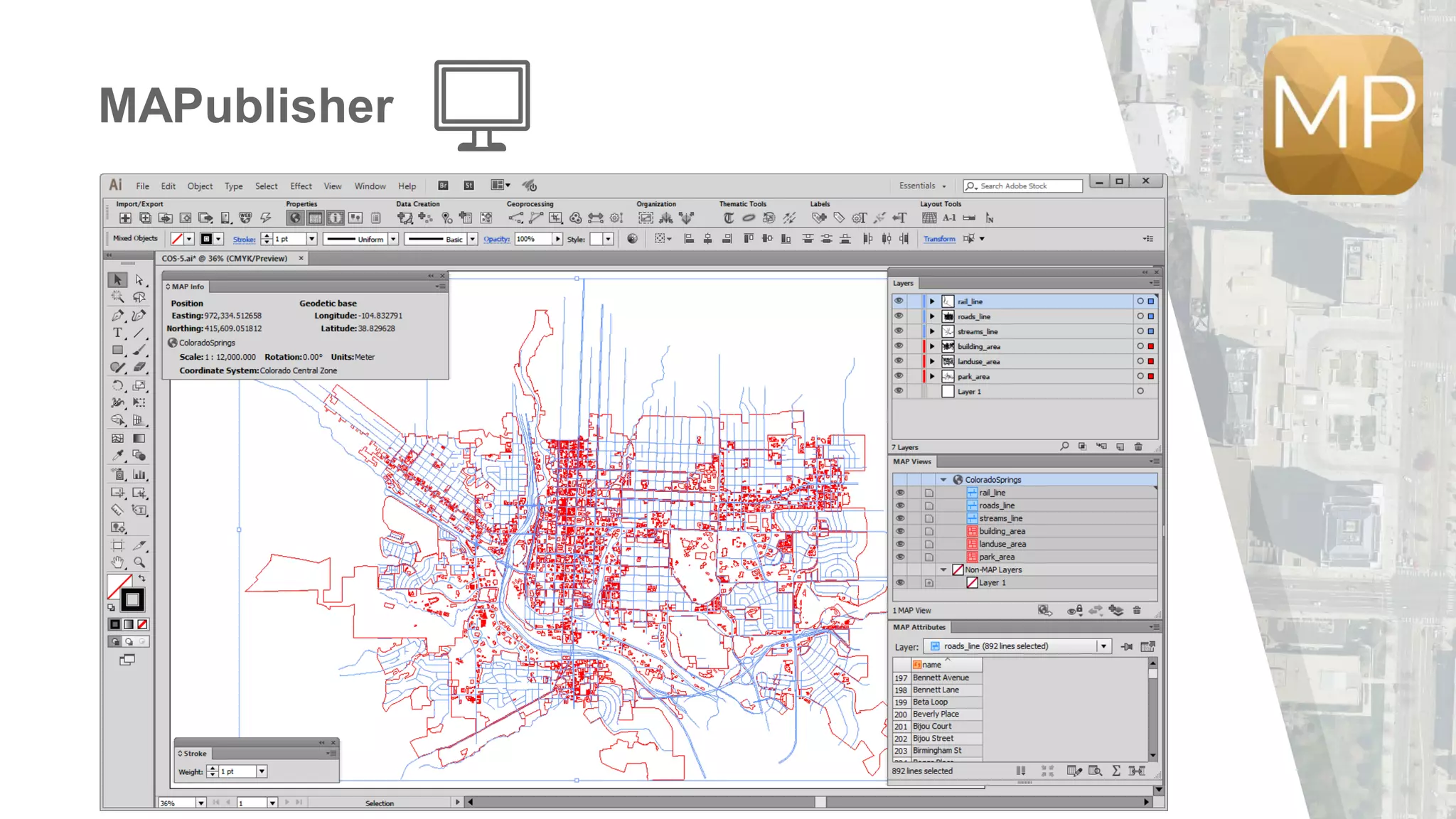Hide the roads_line layer in Layers
Viewport: 1456px width, 819px height.
(899, 316)
